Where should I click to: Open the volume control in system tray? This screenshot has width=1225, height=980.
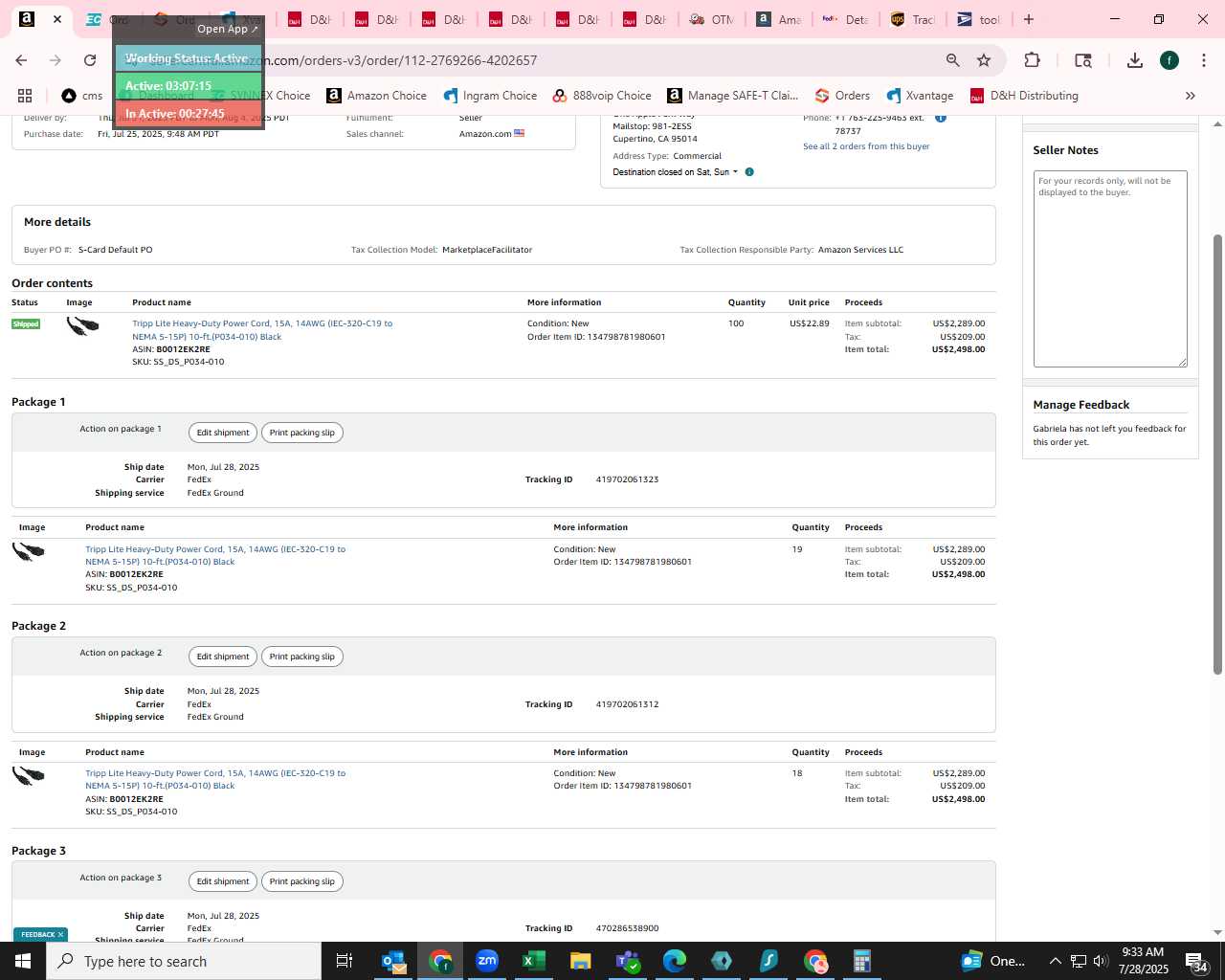tap(1100, 961)
